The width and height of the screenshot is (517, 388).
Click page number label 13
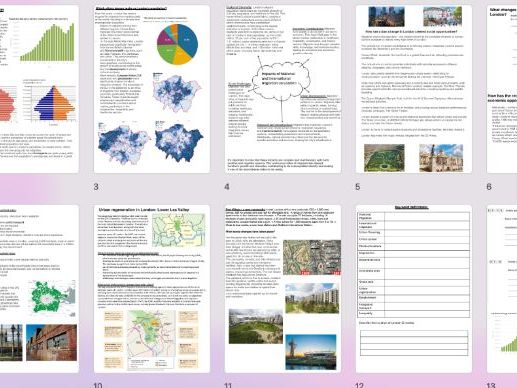click(x=491, y=385)
